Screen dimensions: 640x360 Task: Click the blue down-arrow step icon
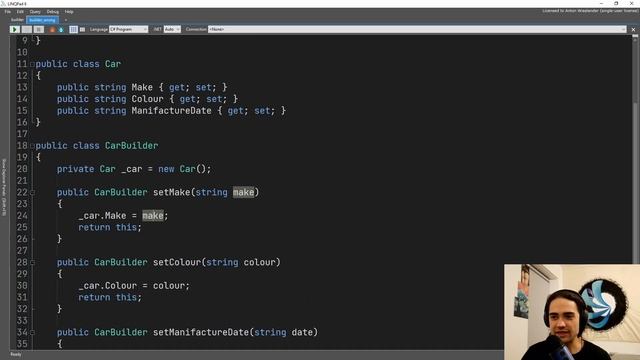[61, 29]
